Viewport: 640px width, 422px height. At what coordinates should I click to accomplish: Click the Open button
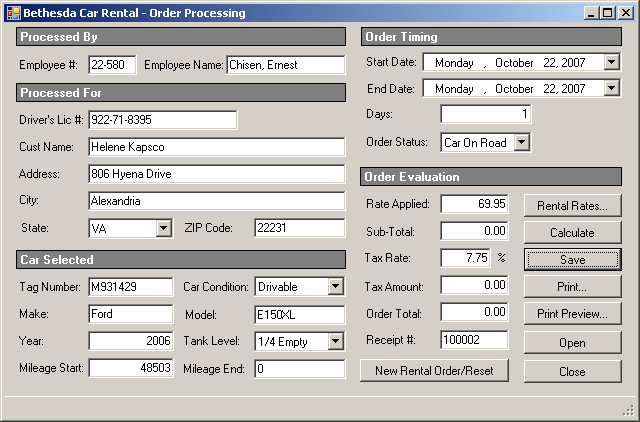pyautogui.click(x=573, y=343)
